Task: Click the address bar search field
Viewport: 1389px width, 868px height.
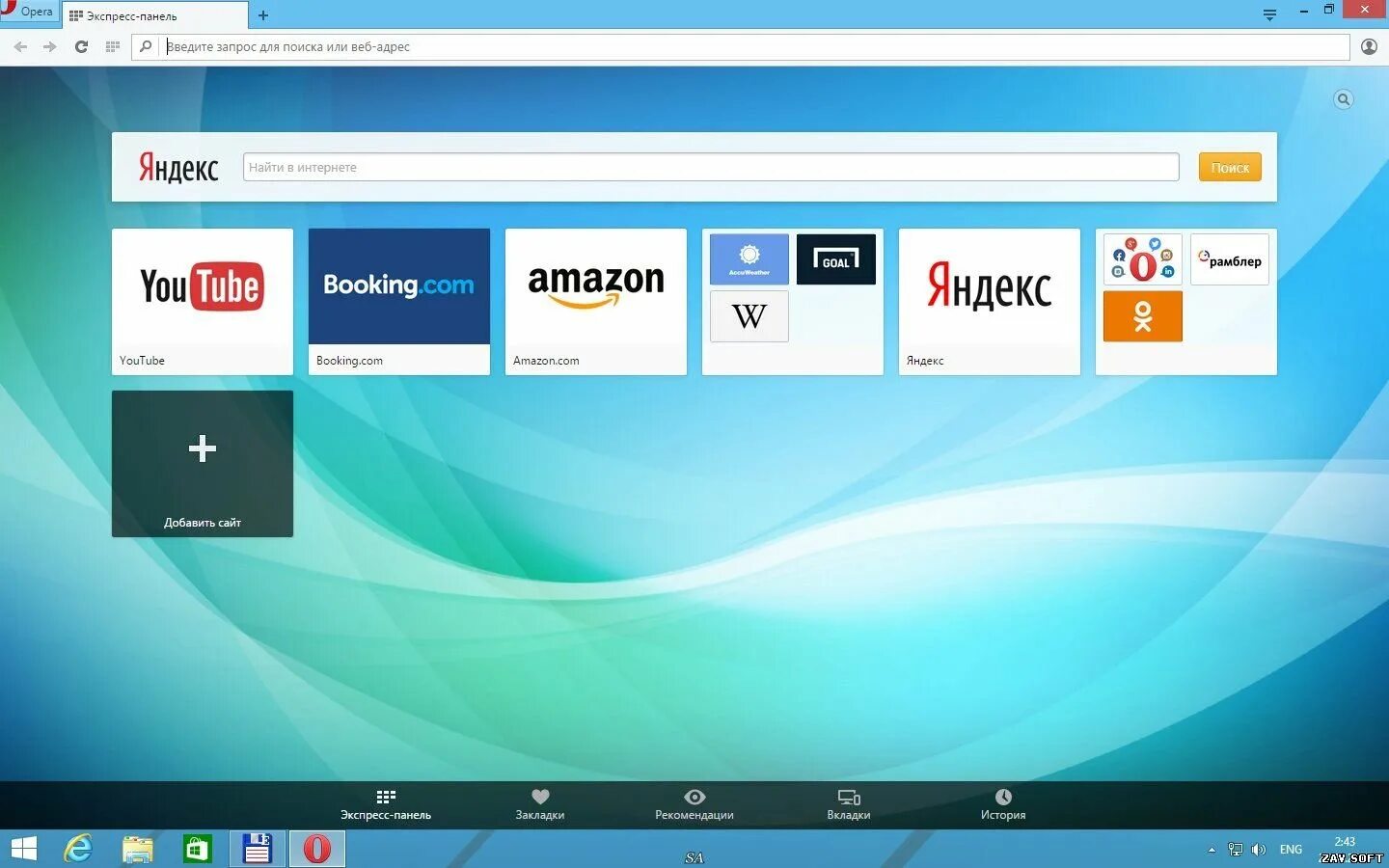Action: click(x=741, y=46)
